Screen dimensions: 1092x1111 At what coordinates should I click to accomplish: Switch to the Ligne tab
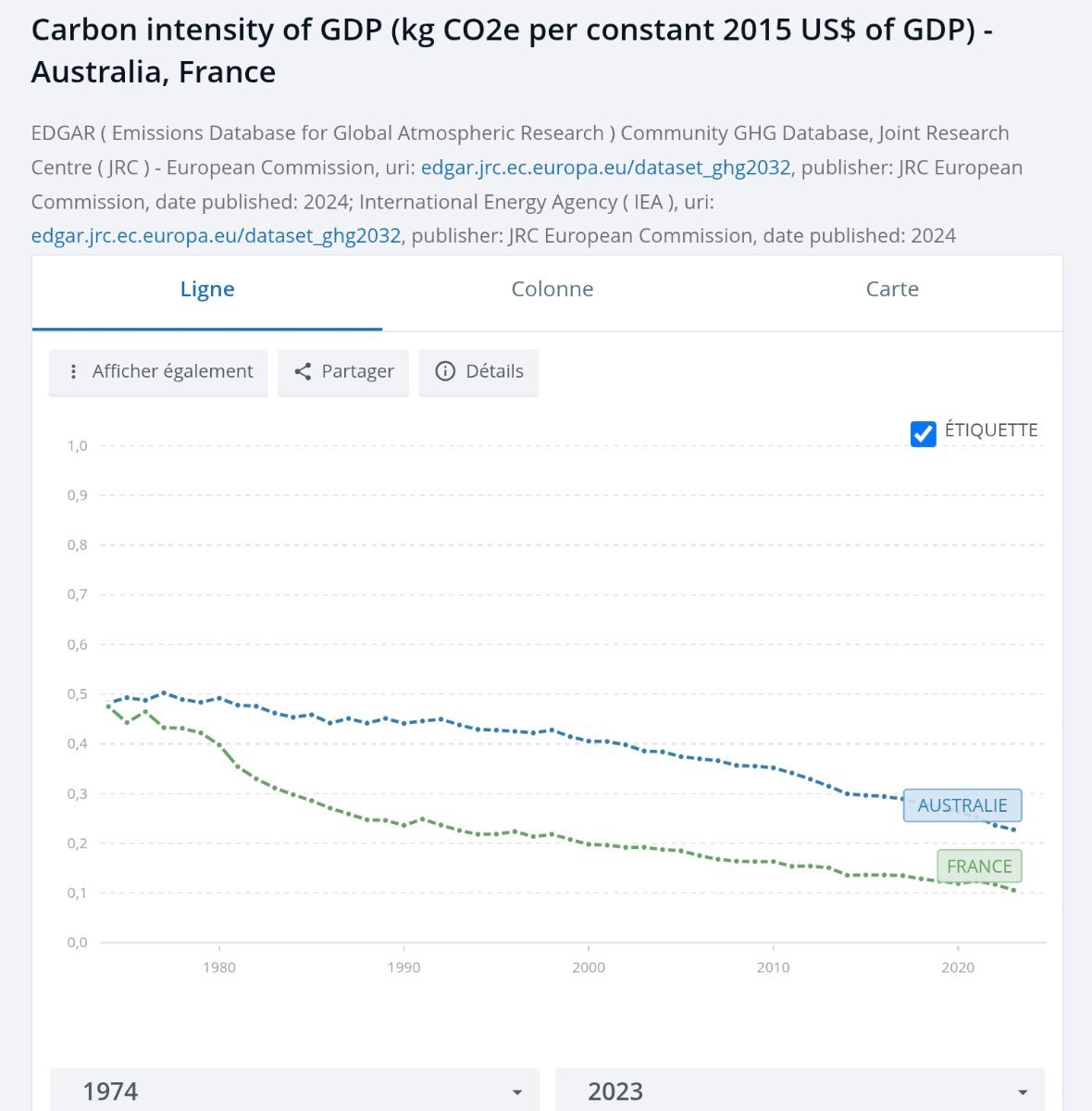(207, 290)
